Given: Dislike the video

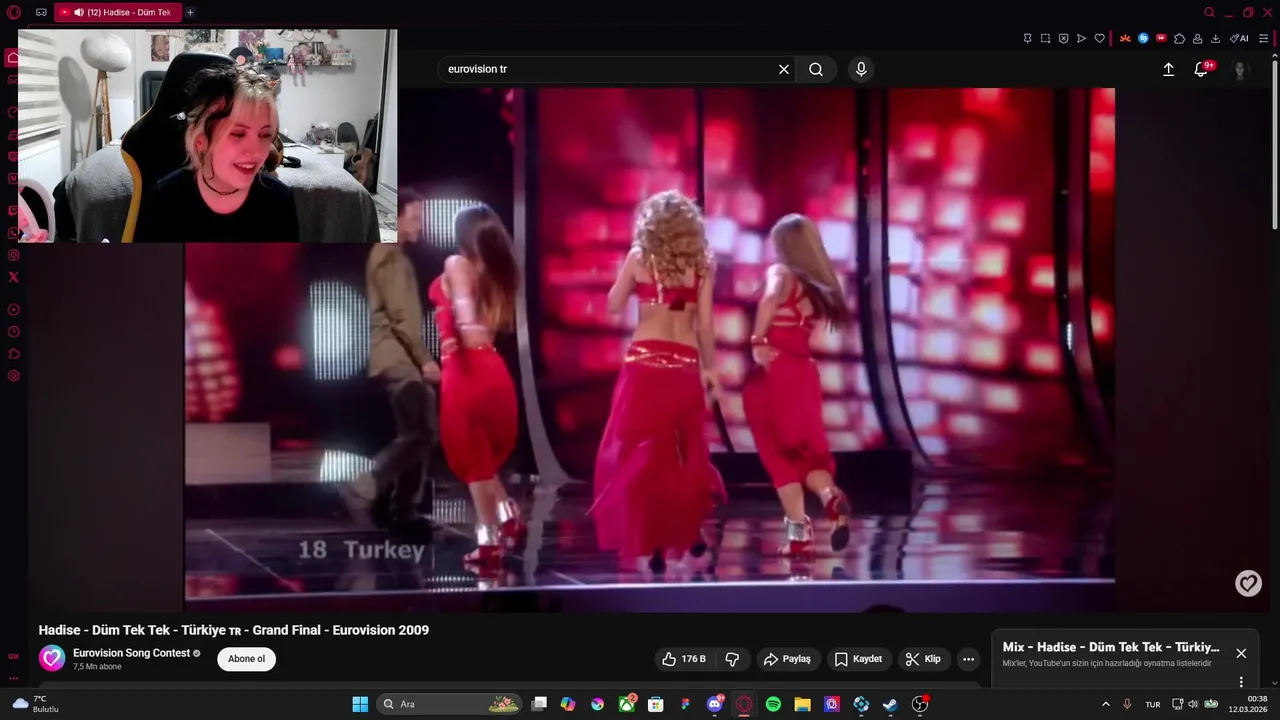Looking at the screenshot, I should [x=732, y=659].
